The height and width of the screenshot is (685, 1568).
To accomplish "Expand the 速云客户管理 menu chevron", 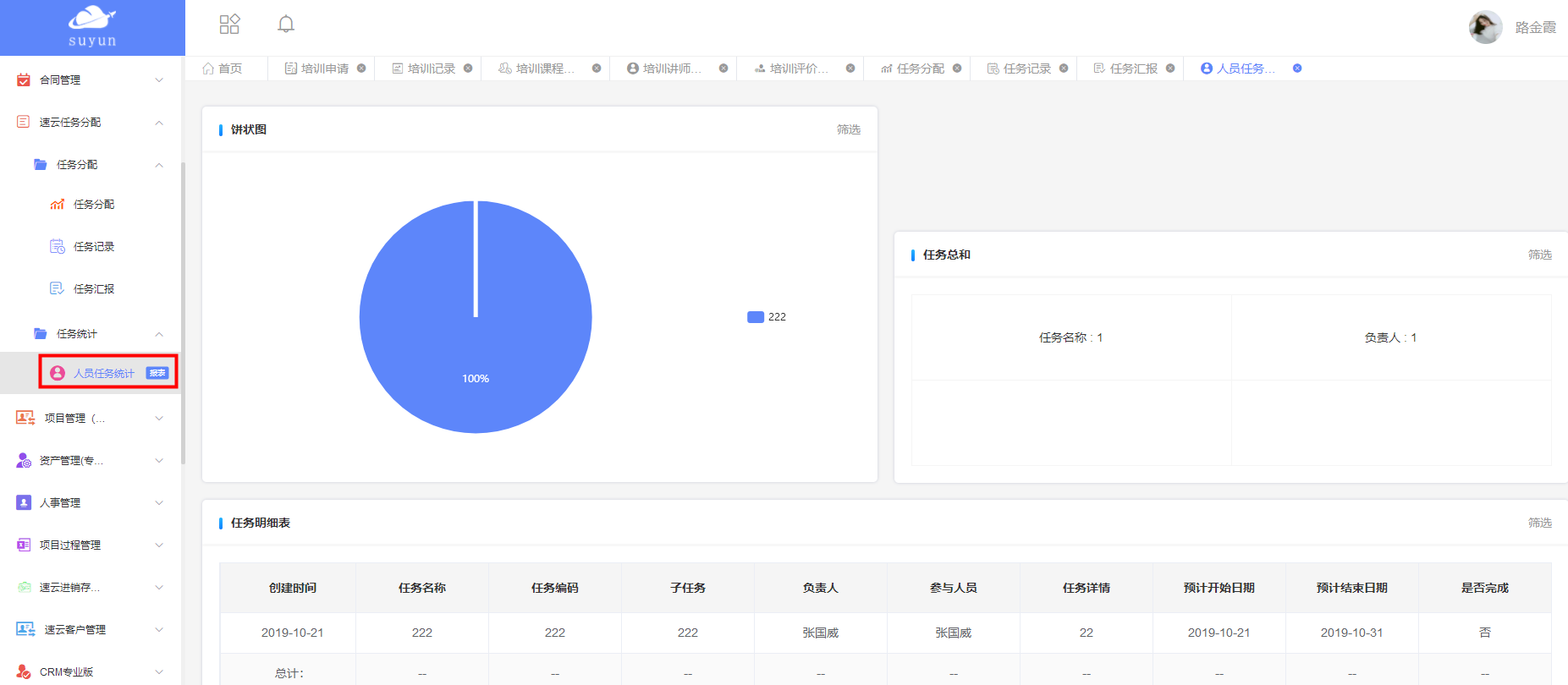I will [x=159, y=630].
